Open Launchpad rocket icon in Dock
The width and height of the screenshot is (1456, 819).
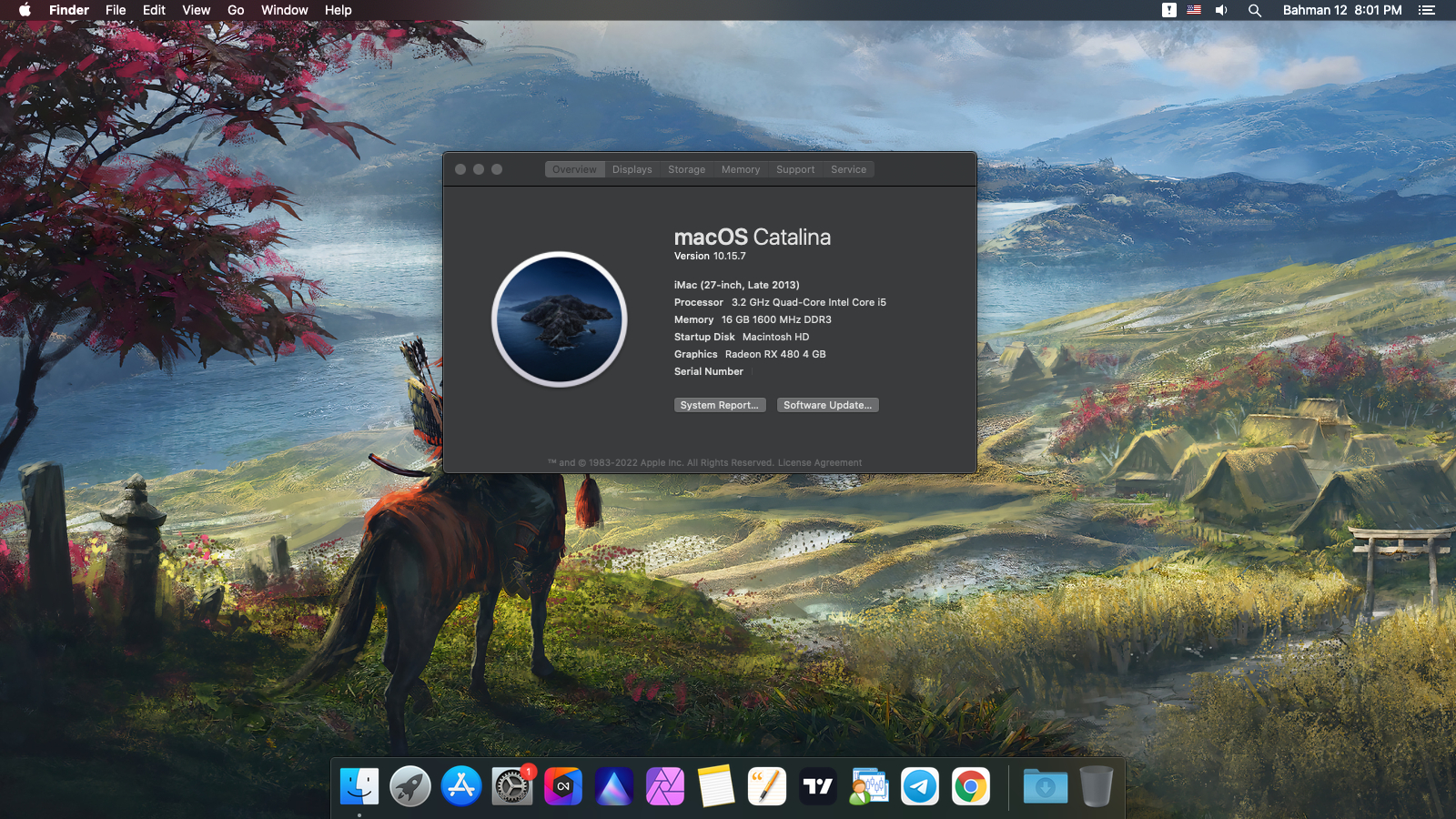pos(410,786)
